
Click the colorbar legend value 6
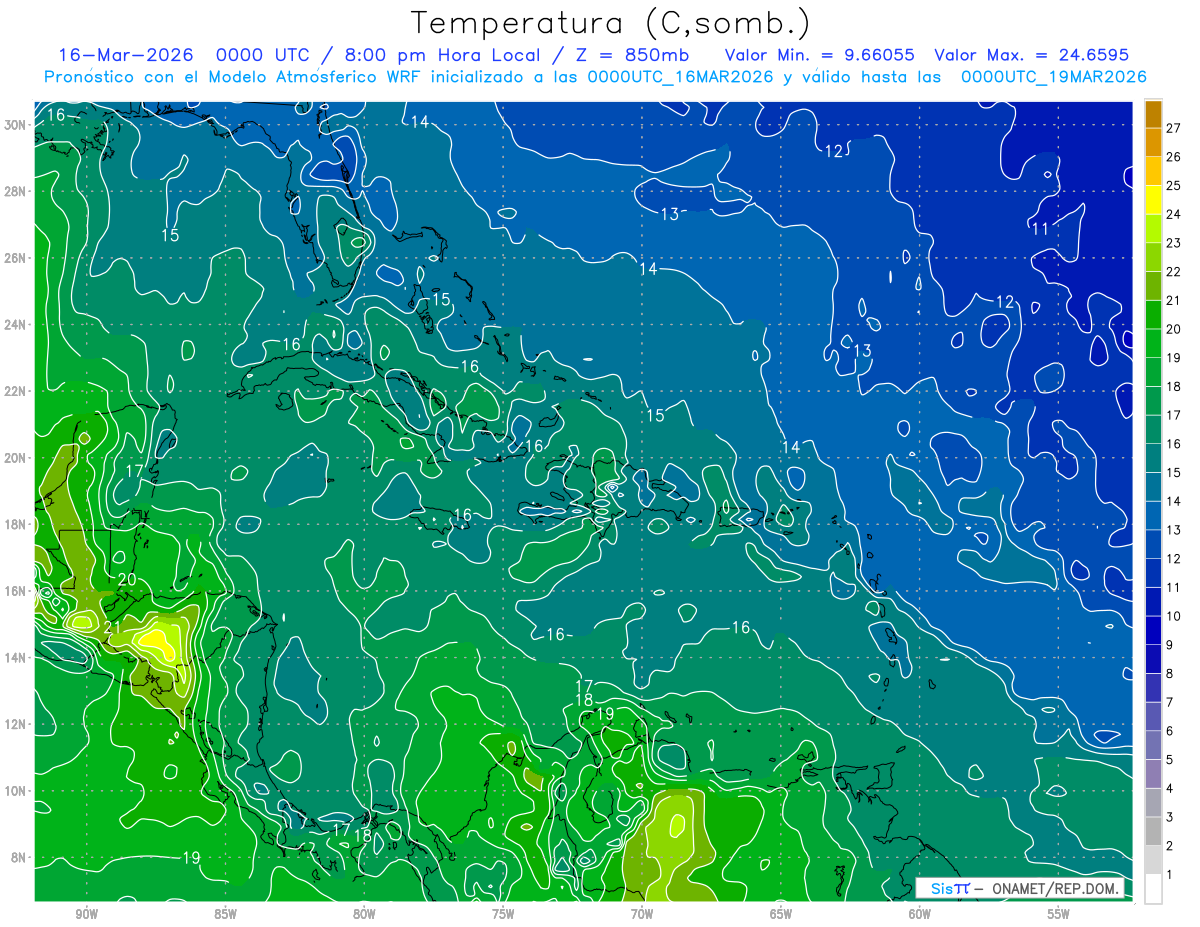click(1170, 731)
